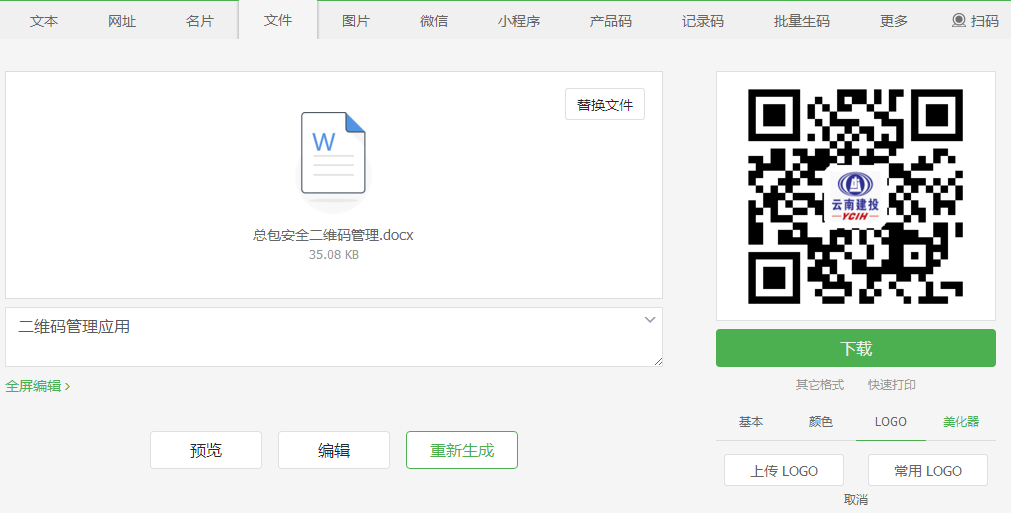Screen dimensions: 1011x513
Task: Switch to the 文本 tab
Action: click(x=44, y=21)
